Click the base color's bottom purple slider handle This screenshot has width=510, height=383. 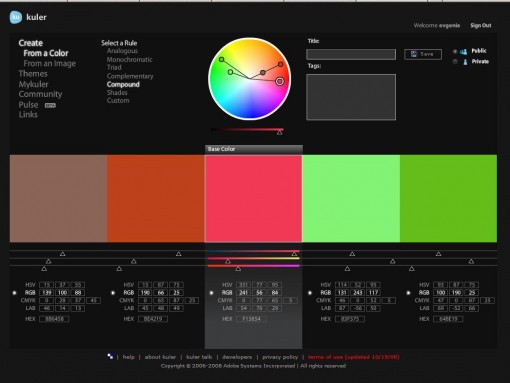(238, 269)
